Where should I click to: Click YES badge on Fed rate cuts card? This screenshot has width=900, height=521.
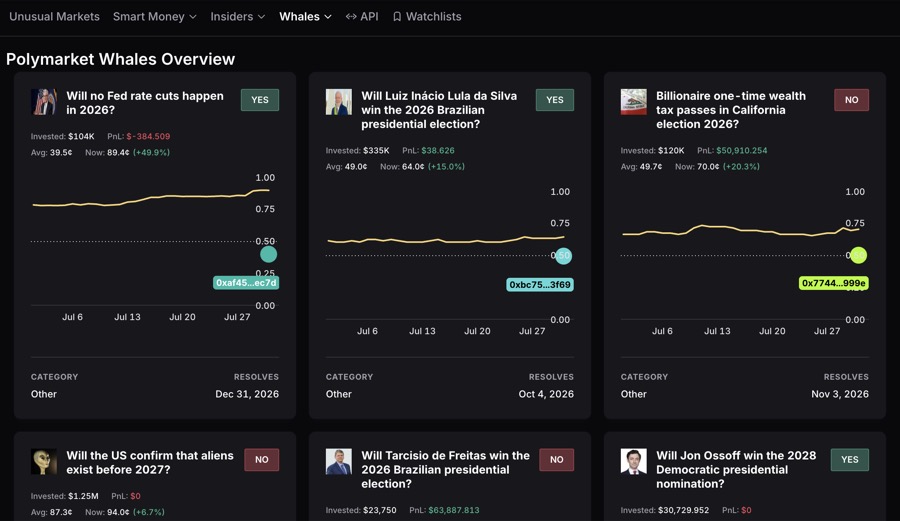(260, 100)
